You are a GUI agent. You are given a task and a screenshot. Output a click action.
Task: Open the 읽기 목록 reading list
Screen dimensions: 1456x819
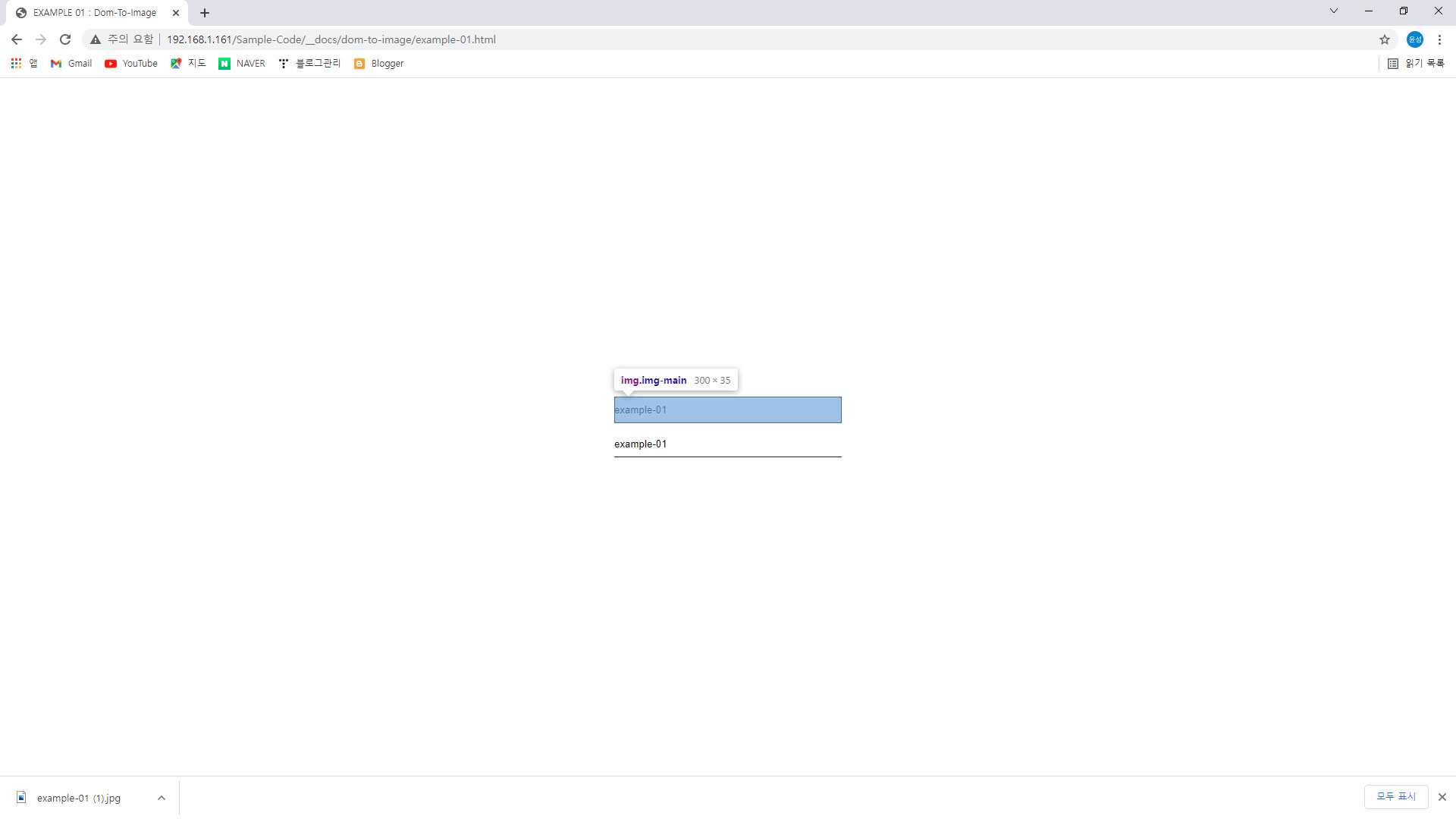coord(1415,64)
